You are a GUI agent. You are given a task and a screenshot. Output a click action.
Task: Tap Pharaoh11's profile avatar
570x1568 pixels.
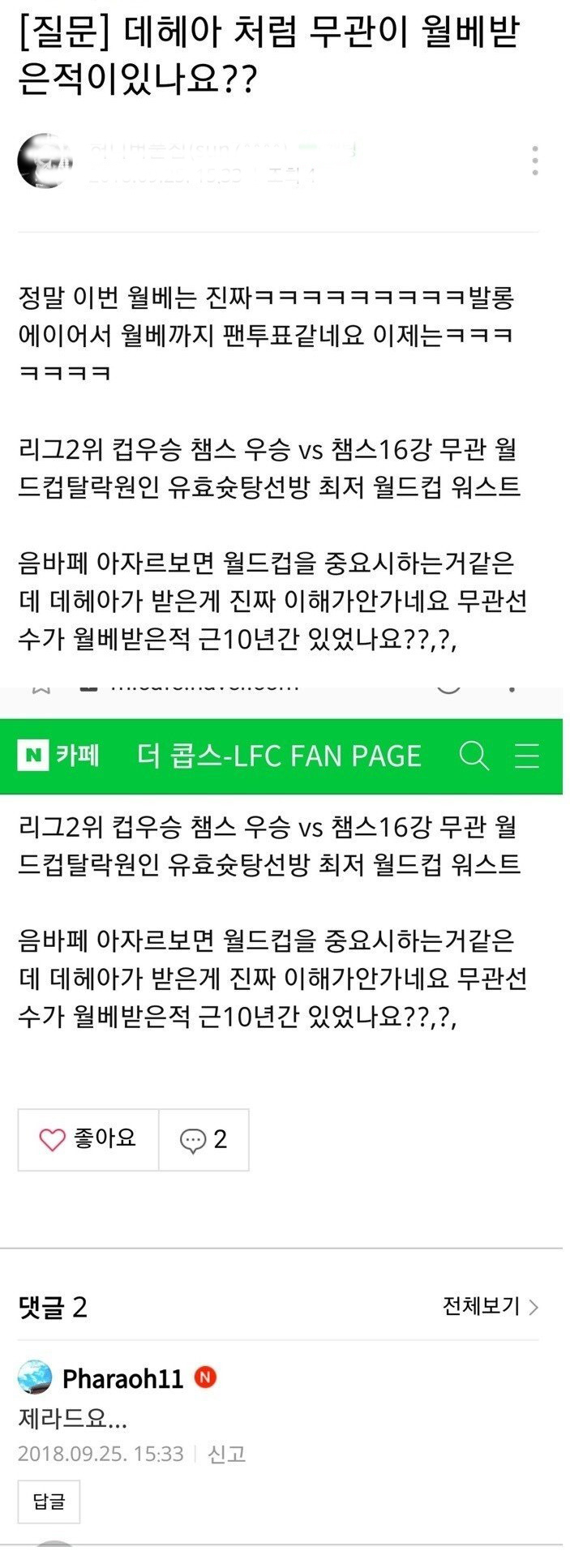[x=35, y=1377]
